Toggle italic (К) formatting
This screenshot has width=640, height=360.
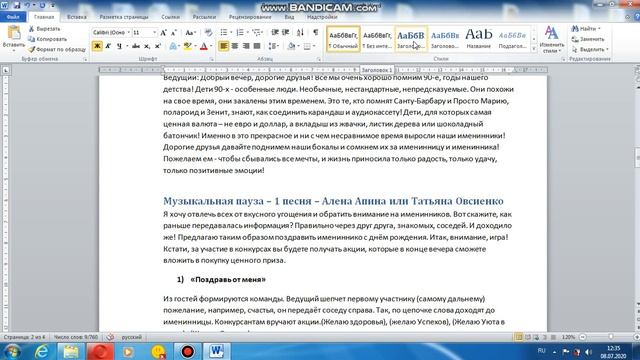108,46
